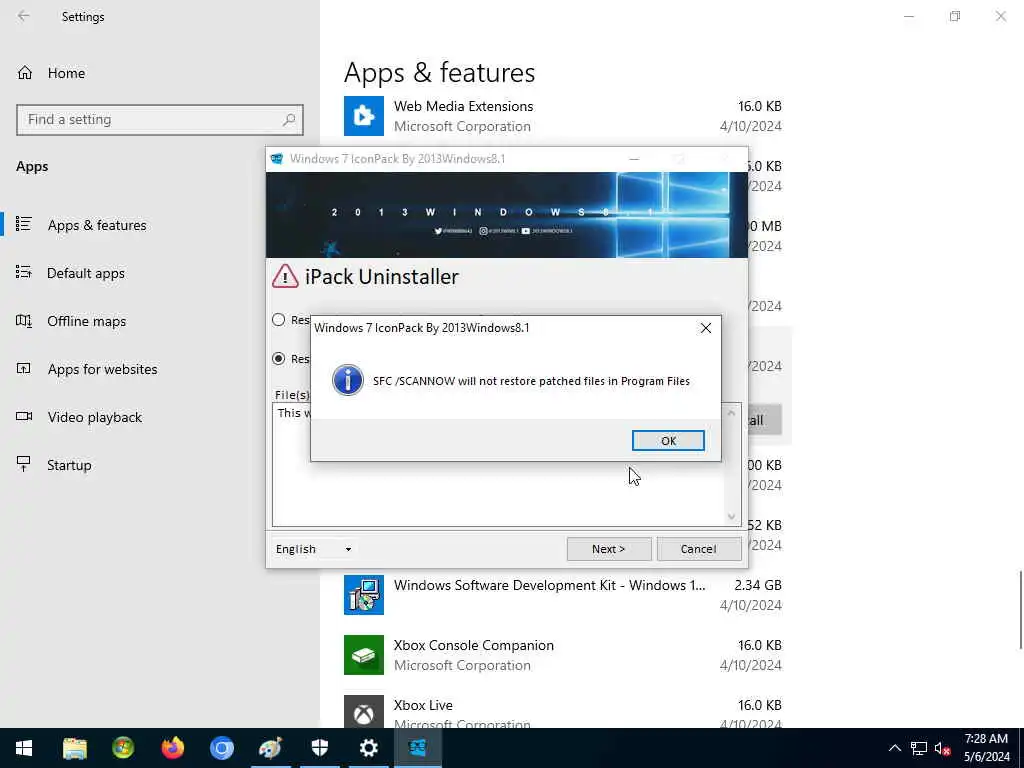Switch to Settings gear in the taskbar

click(x=369, y=748)
